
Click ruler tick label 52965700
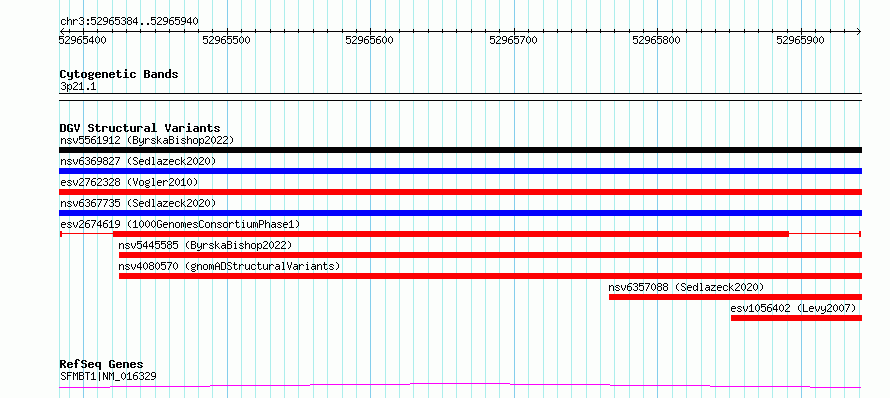tap(513, 40)
